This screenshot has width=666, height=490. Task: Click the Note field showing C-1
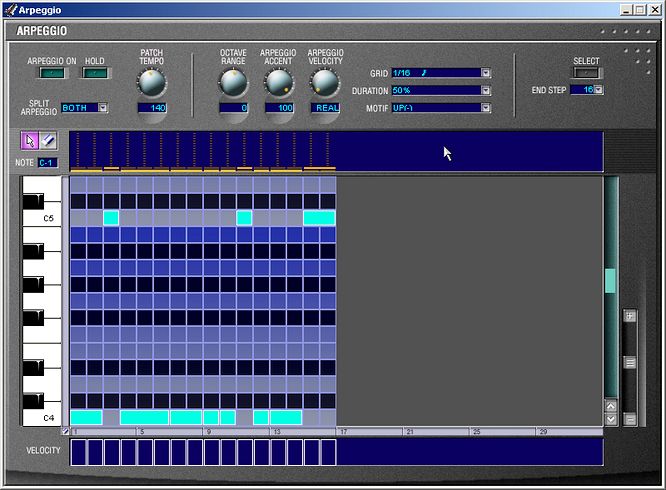click(x=47, y=163)
